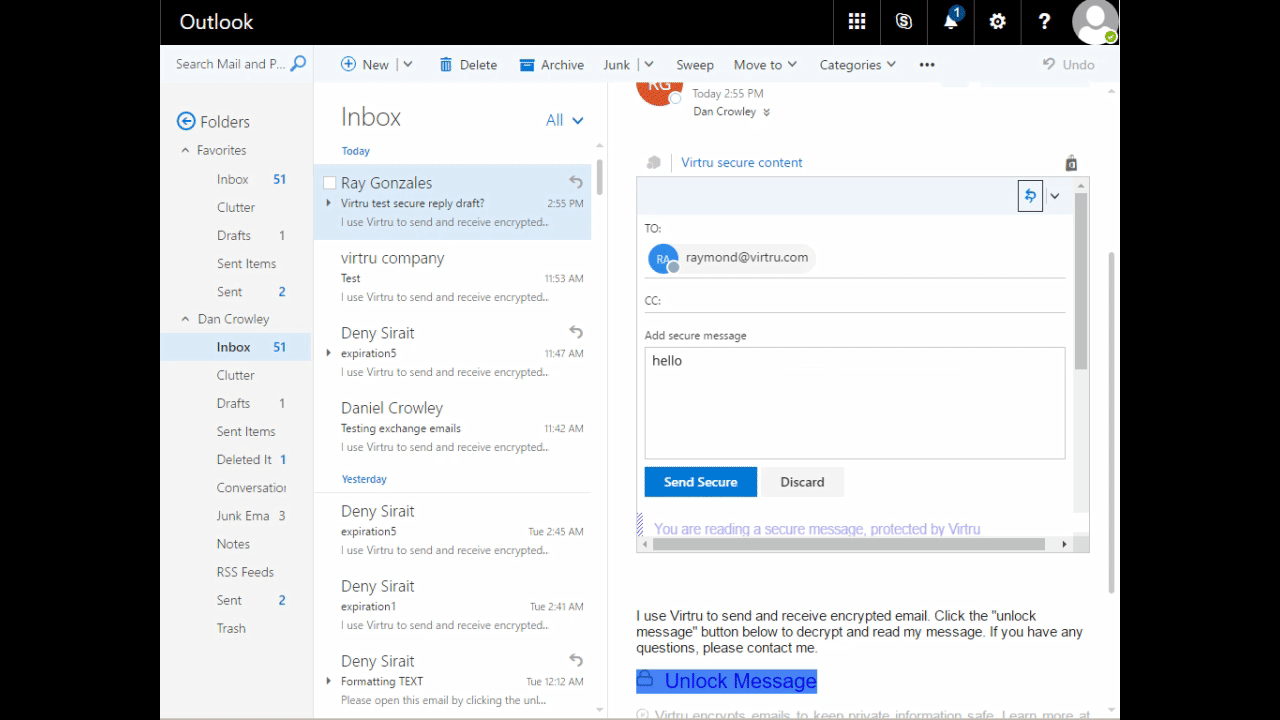Open Favorites Drafts folder
This screenshot has height=720, width=1280.
click(235, 235)
